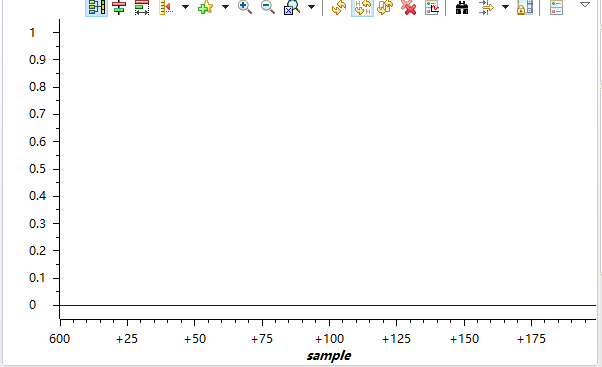Click the '+25' x-axis tick label
The image size is (602, 367).
(x=127, y=339)
